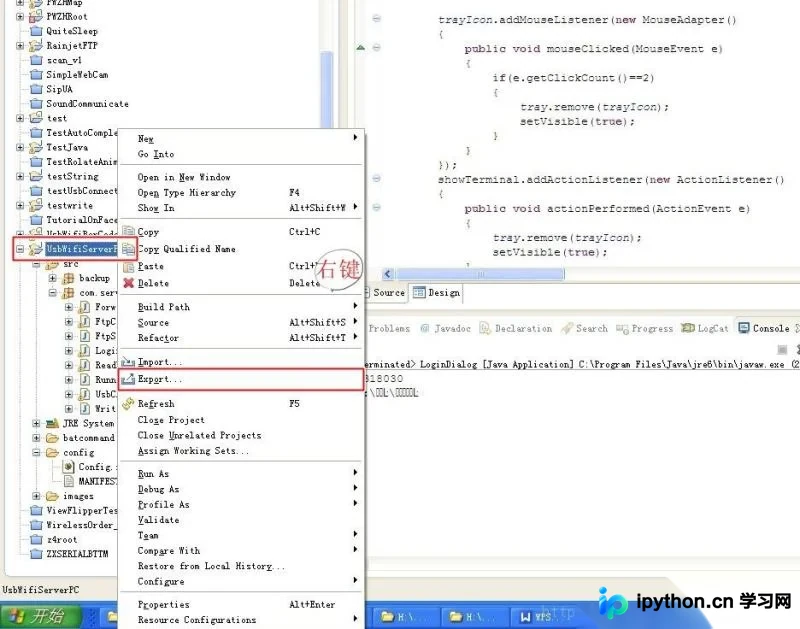800x629 pixels.
Task: Click the Windows Start button
Action: 41,616
